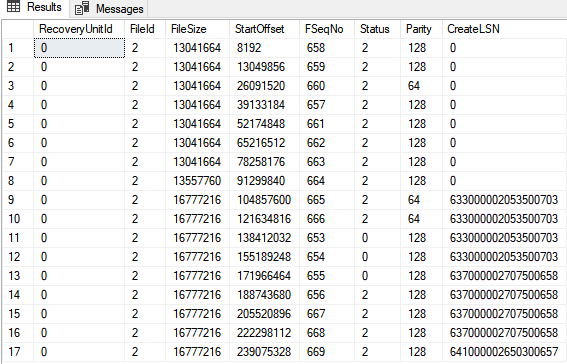Viewport: 567px width, 364px height.
Task: Click the Messages tab icon
Action: tap(82, 8)
